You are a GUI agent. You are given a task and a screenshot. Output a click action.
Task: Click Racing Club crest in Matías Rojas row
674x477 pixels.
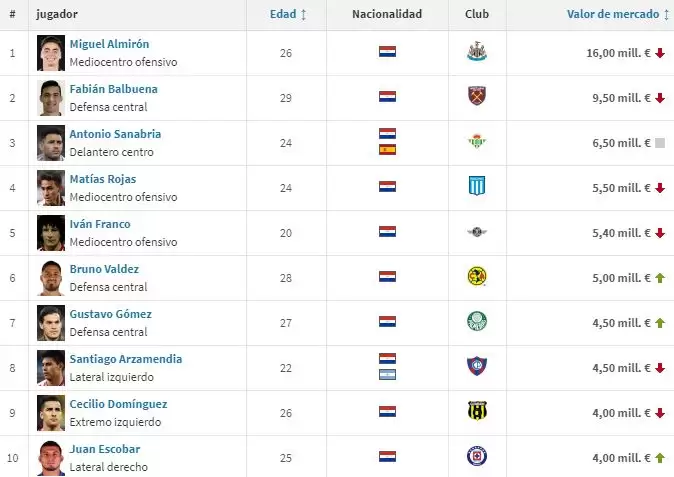pos(476,187)
